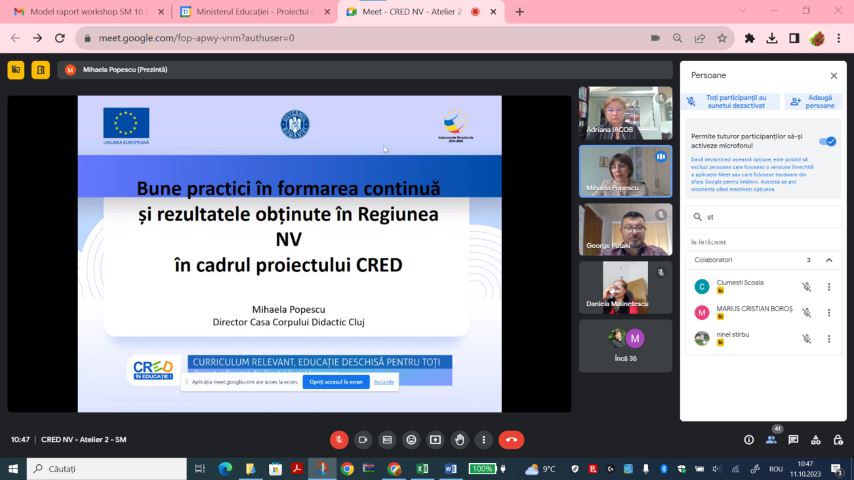Turn off the camera in Meet toolbar
The image size is (854, 480).
coord(363,440)
